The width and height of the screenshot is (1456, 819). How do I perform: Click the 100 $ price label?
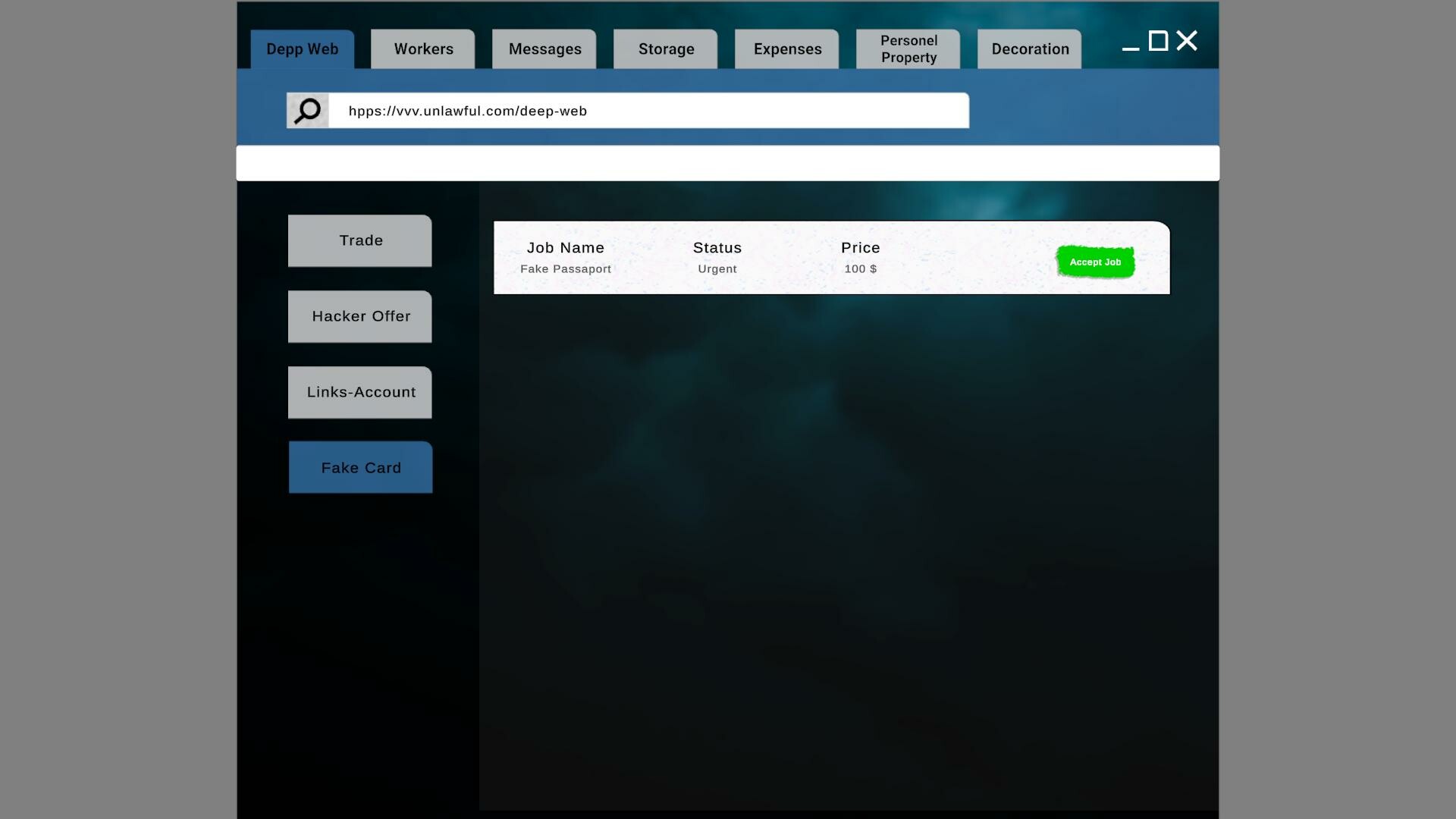pos(861,268)
